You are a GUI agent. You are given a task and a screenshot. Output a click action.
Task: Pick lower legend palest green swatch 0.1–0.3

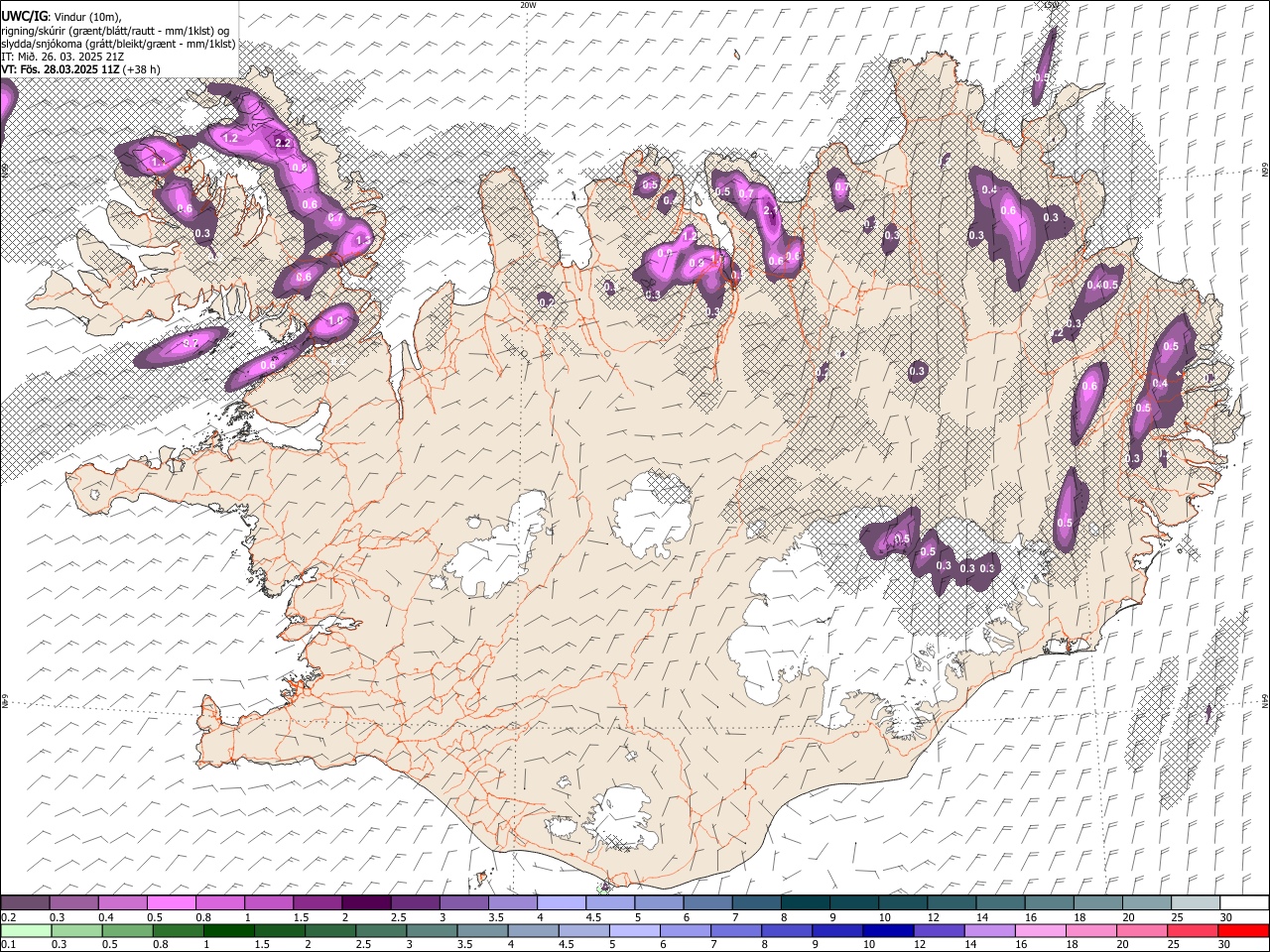pos(27,930)
